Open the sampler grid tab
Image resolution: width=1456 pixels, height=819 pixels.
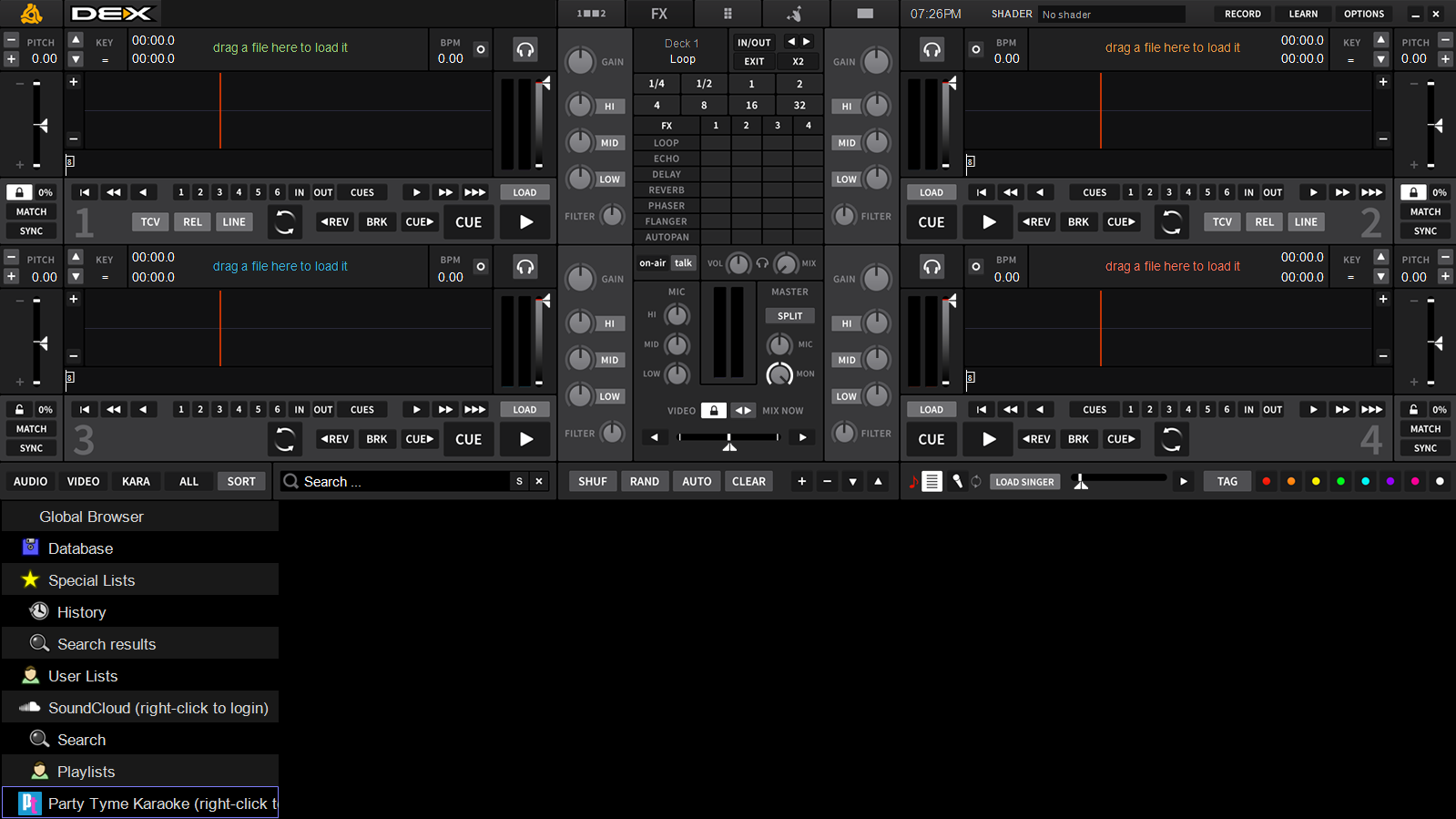[x=728, y=14]
